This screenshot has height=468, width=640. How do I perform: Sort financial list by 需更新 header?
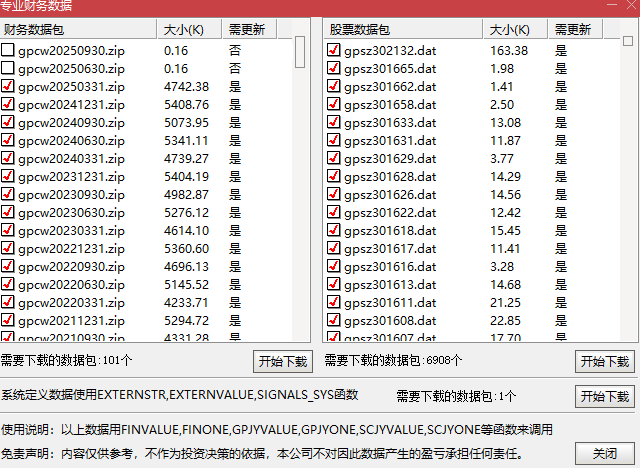tap(250, 29)
